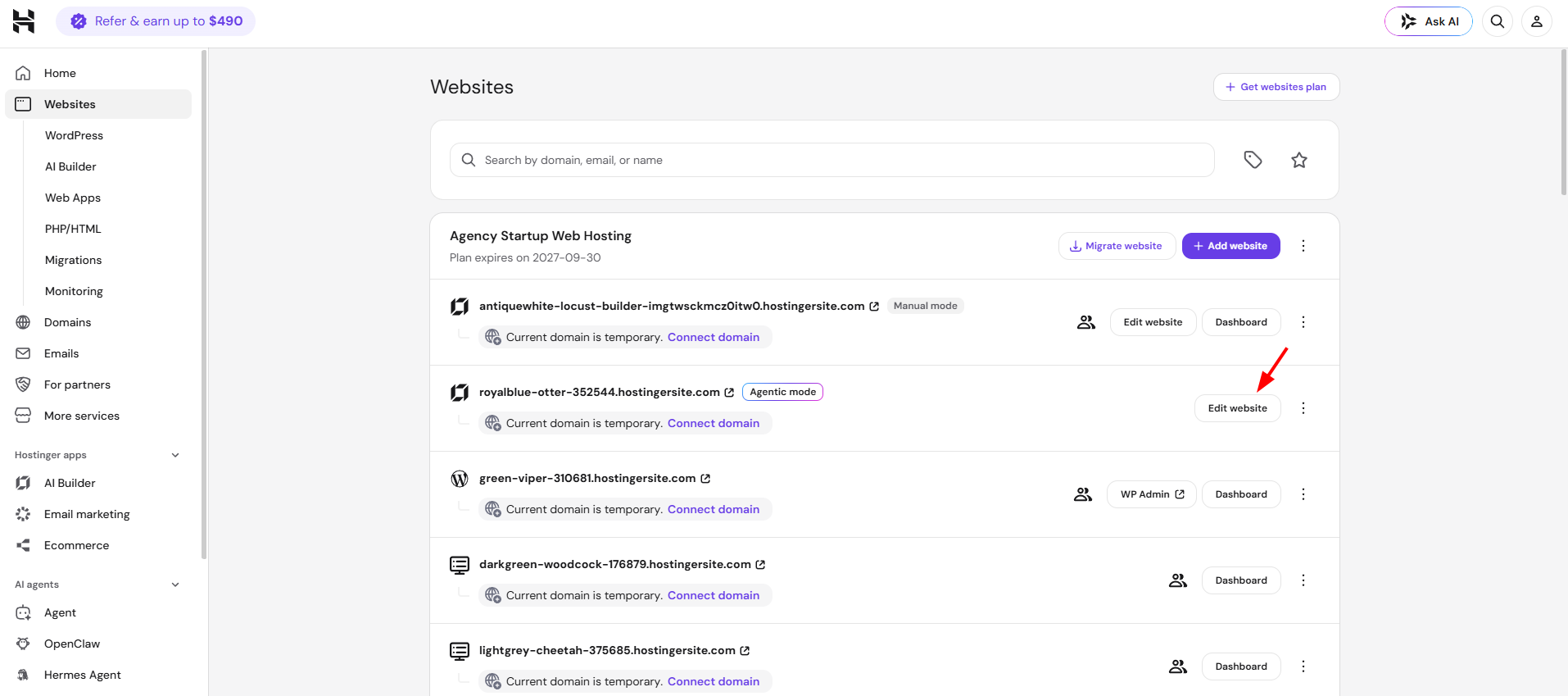1568x696 pixels.
Task: Open external link for royalblue-otter-352544 site
Action: tap(729, 393)
